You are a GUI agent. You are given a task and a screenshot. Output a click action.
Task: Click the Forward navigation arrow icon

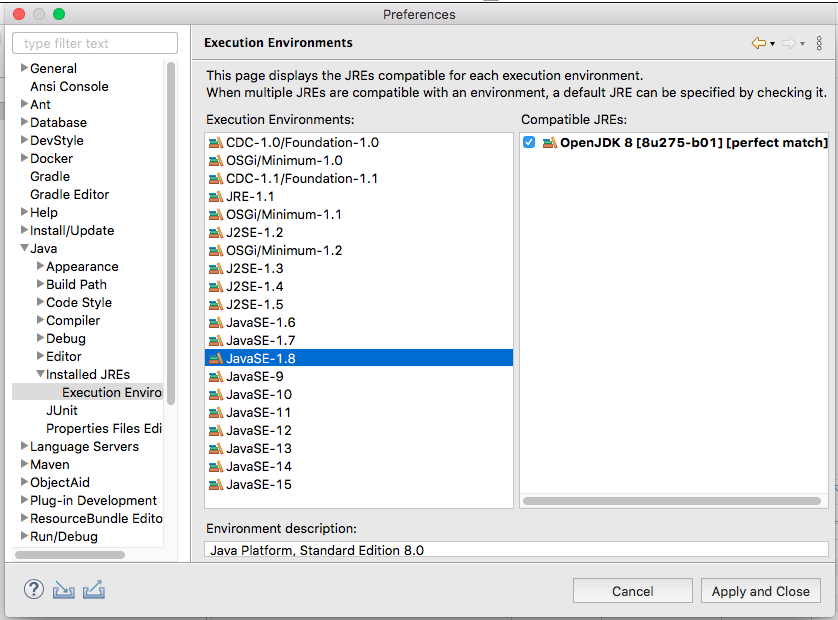tap(788, 43)
